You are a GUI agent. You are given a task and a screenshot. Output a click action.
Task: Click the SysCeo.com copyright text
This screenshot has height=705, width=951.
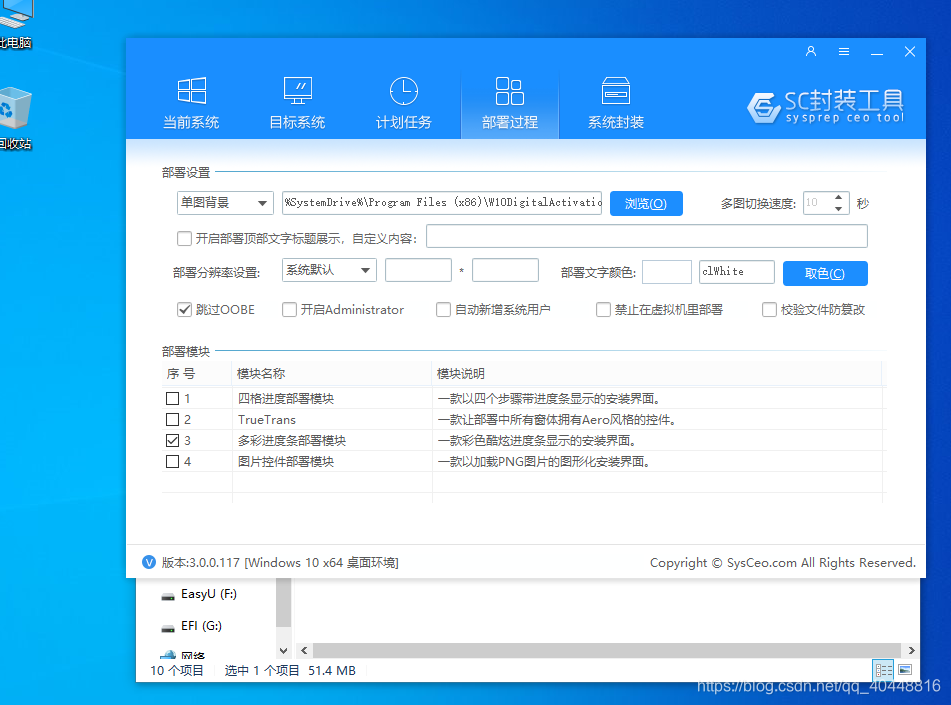(x=782, y=562)
